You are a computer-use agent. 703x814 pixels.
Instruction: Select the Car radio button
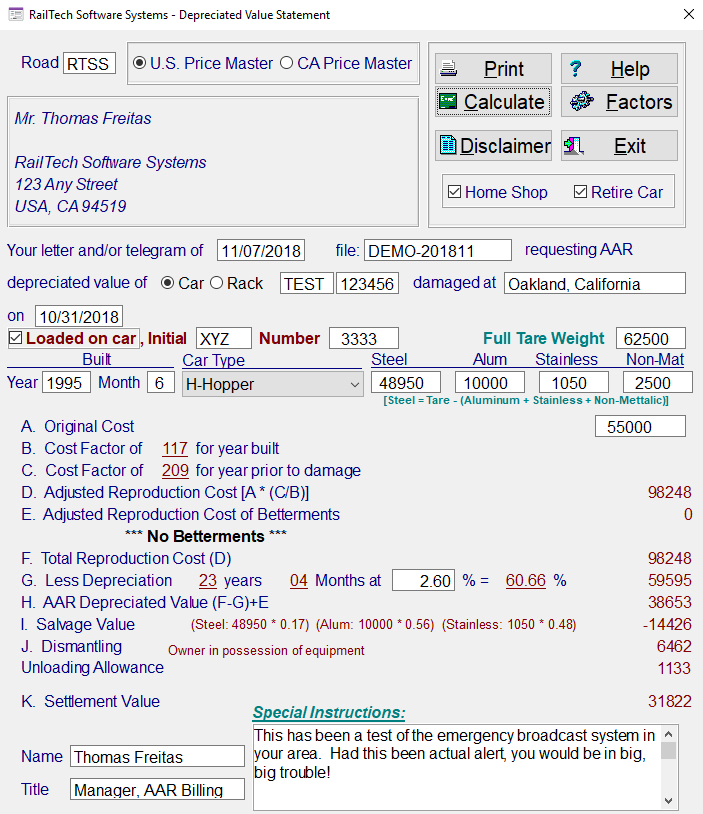(x=167, y=283)
